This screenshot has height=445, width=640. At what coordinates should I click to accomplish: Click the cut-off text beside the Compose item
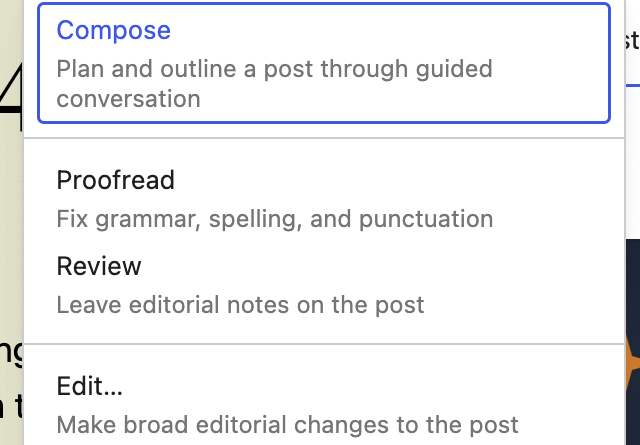click(631, 42)
